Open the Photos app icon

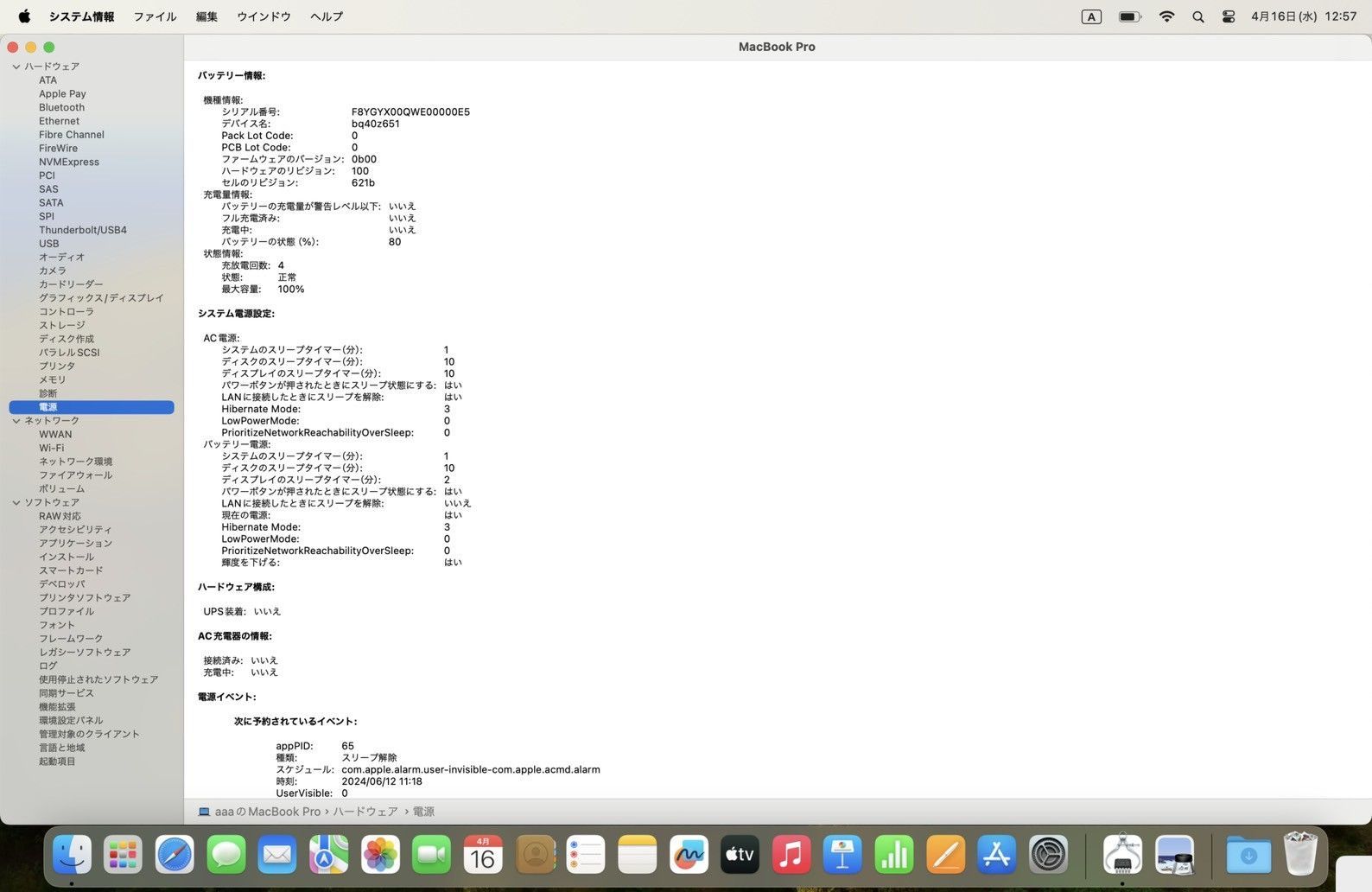380,855
